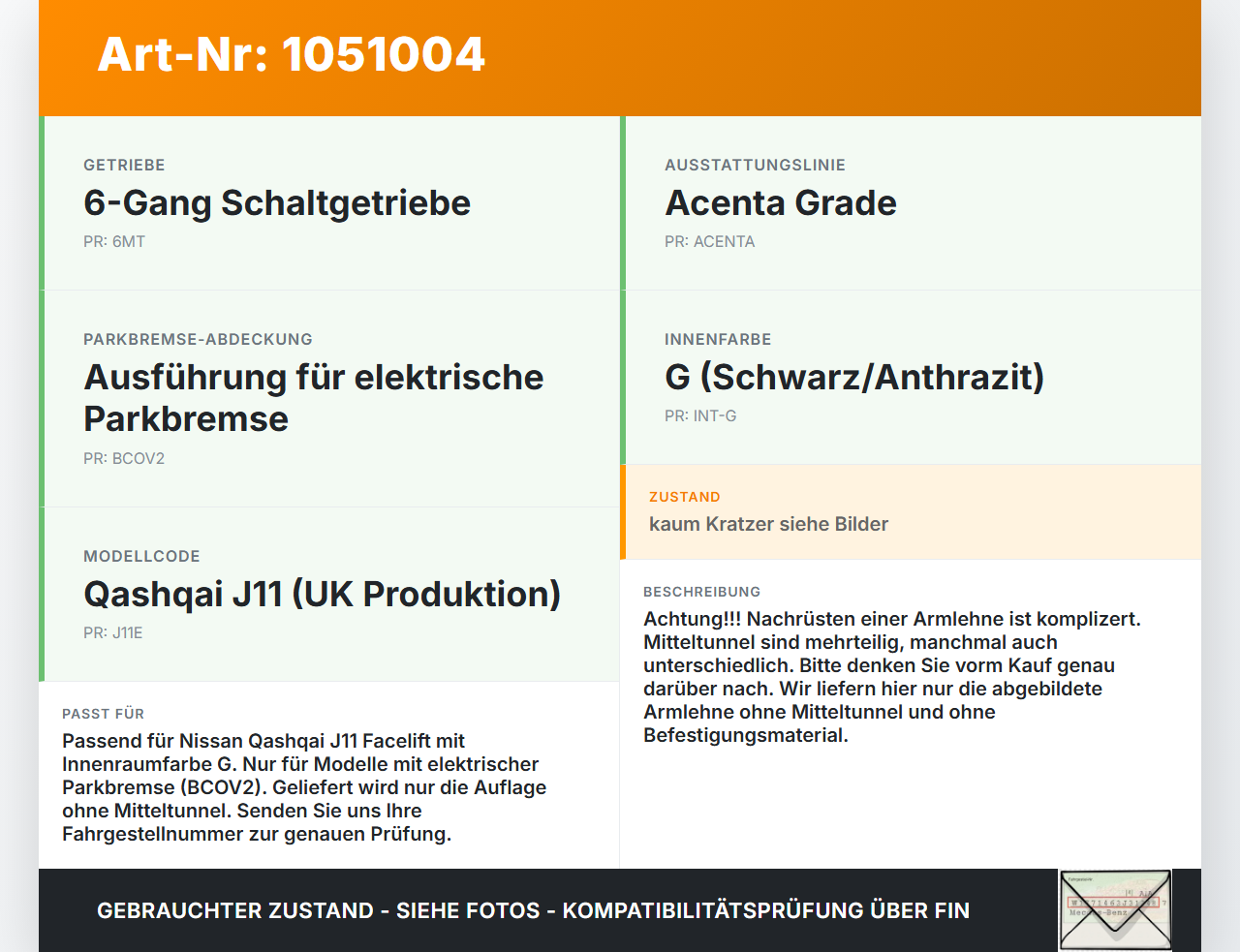Click the MODELLCODE section label

141,557
